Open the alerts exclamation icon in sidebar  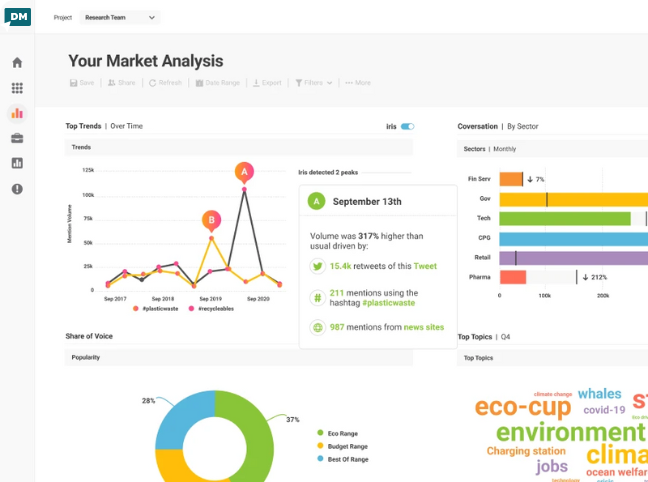pyautogui.click(x=17, y=189)
